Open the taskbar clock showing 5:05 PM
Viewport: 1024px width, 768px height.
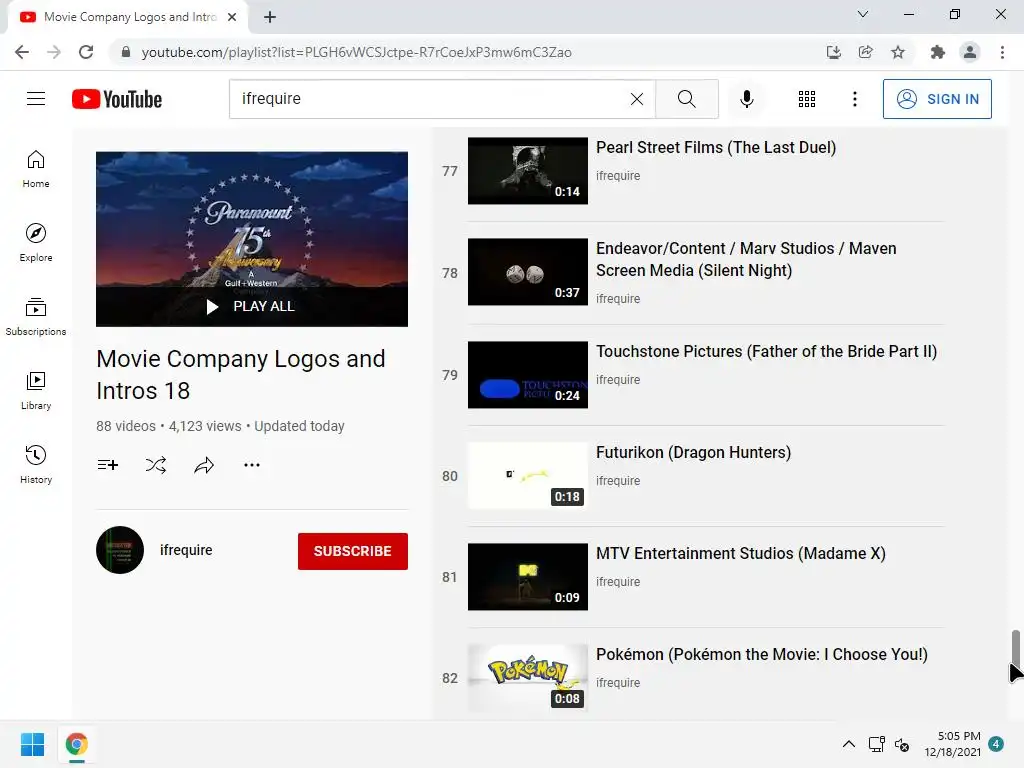(x=952, y=744)
